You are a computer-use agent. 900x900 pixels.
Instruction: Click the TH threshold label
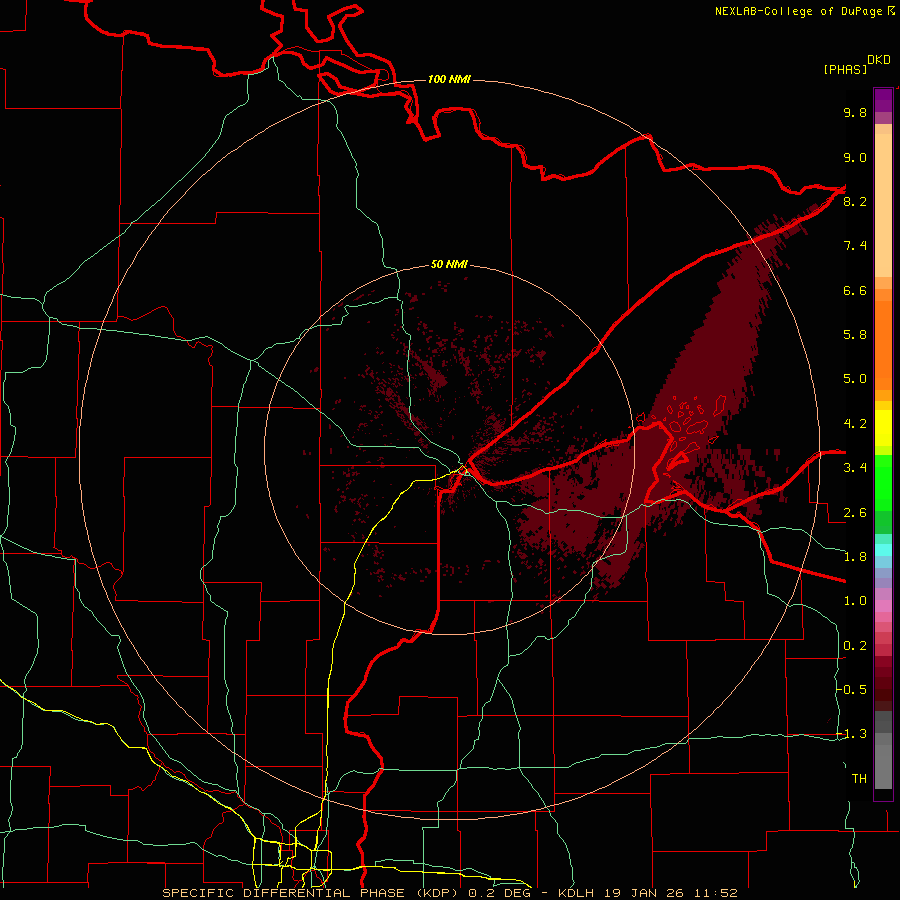(859, 779)
